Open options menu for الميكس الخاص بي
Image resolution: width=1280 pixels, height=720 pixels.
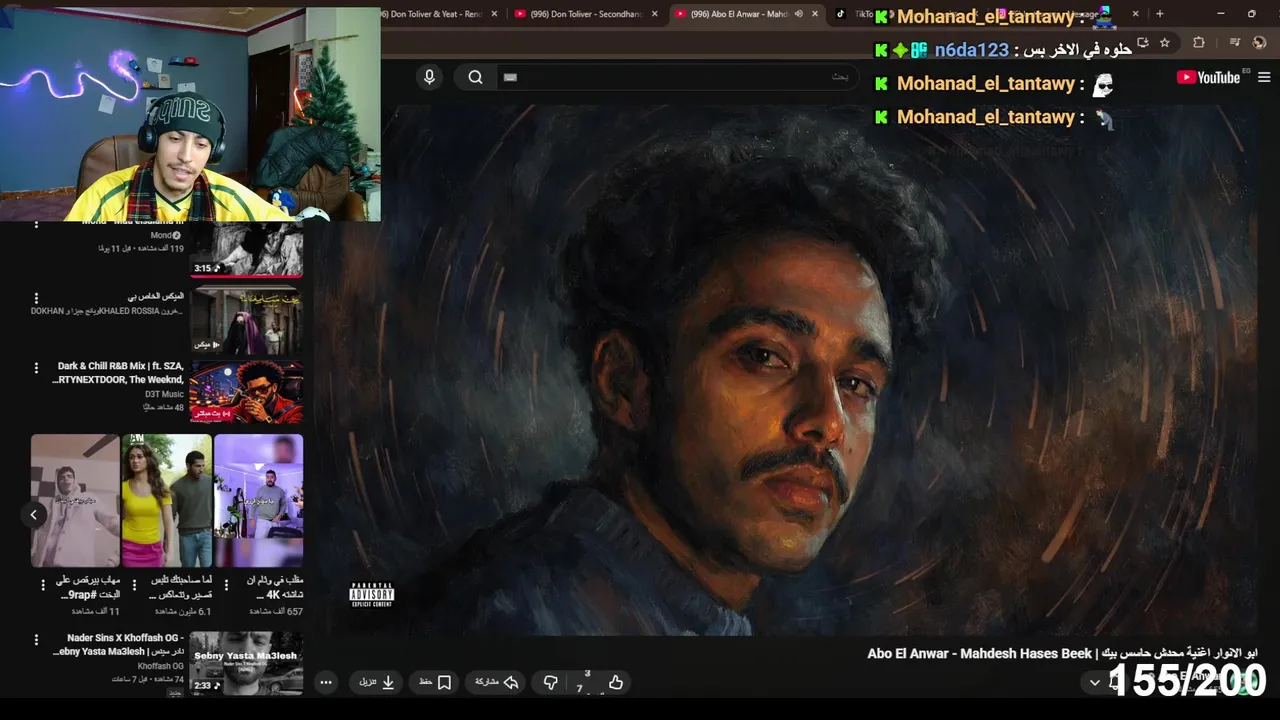point(36,298)
